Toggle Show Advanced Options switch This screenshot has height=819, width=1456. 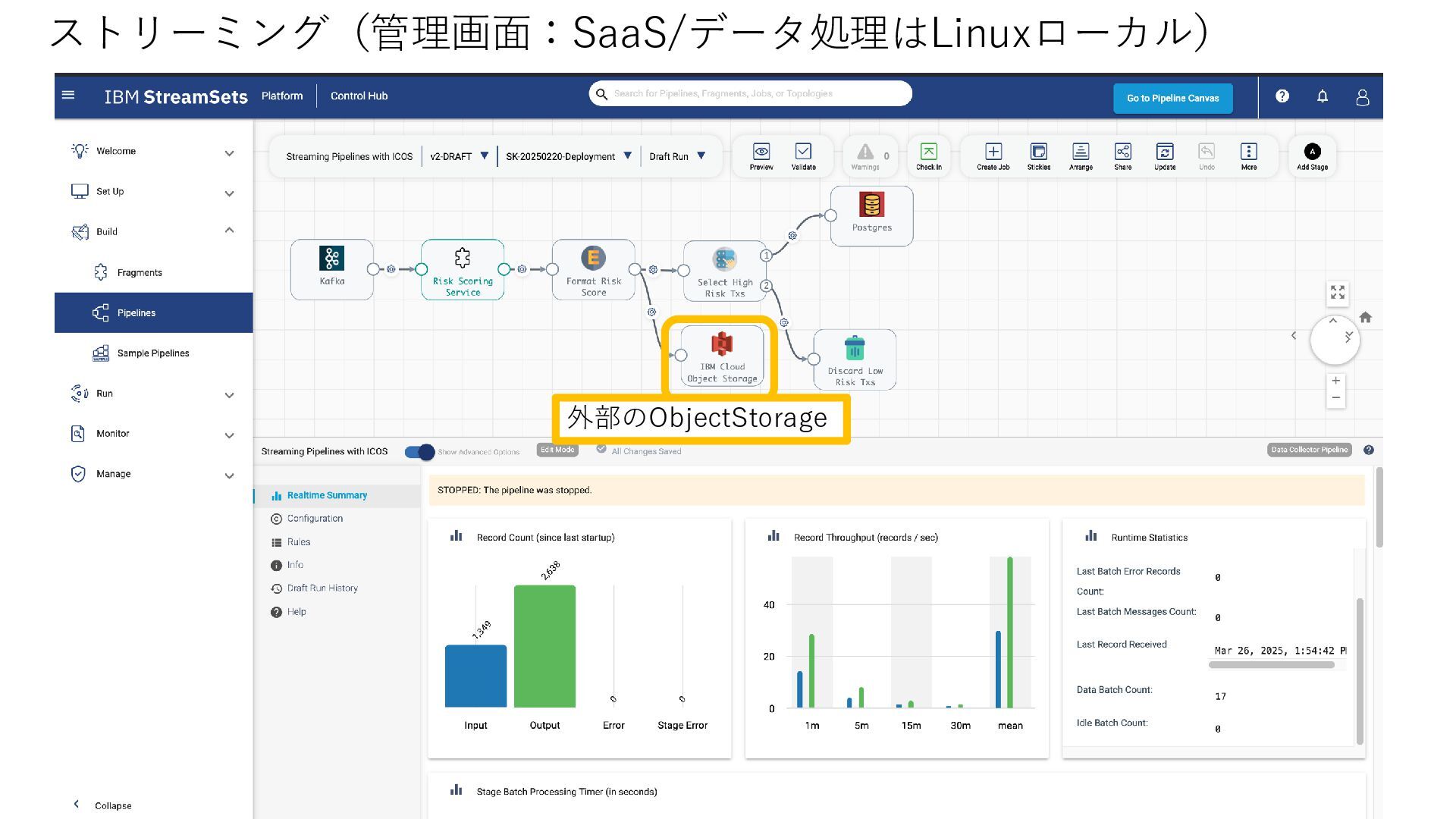point(419,452)
